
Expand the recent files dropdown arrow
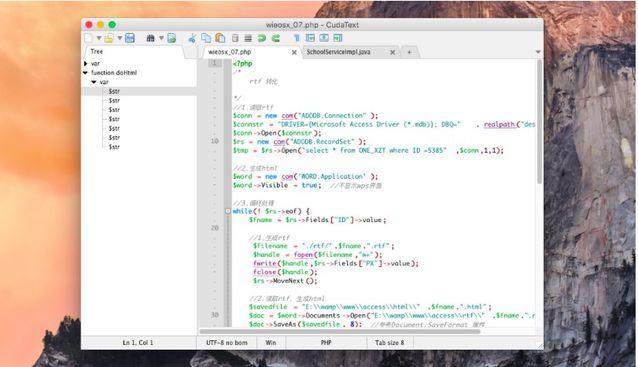(120, 38)
